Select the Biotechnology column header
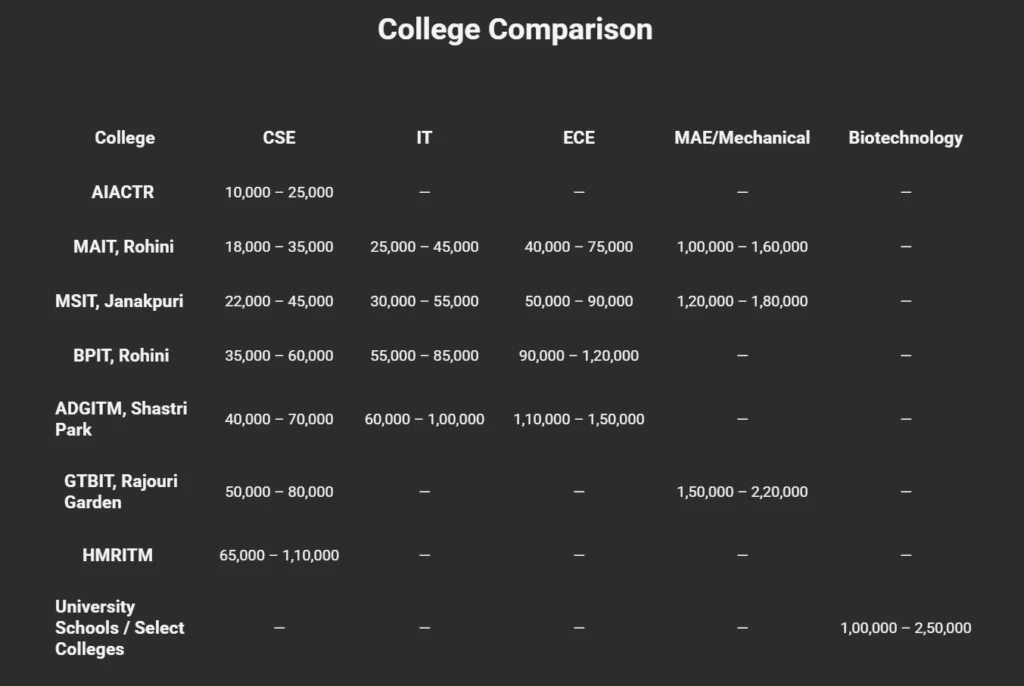This screenshot has width=1024, height=686. (x=905, y=138)
